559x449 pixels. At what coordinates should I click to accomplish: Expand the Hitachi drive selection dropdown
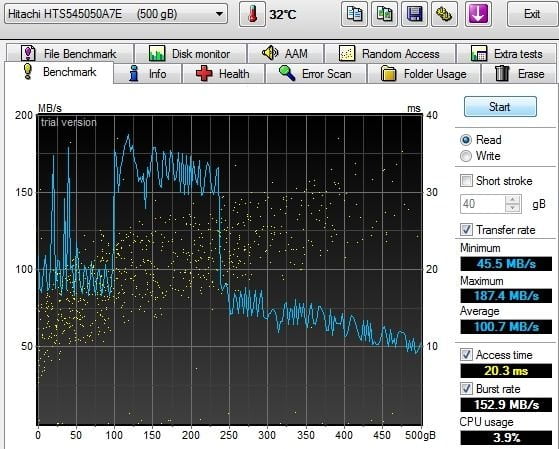(x=116, y=14)
